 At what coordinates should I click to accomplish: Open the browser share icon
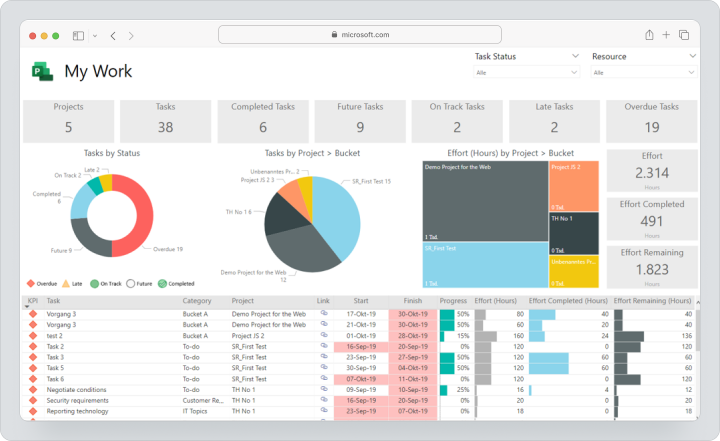pos(649,34)
